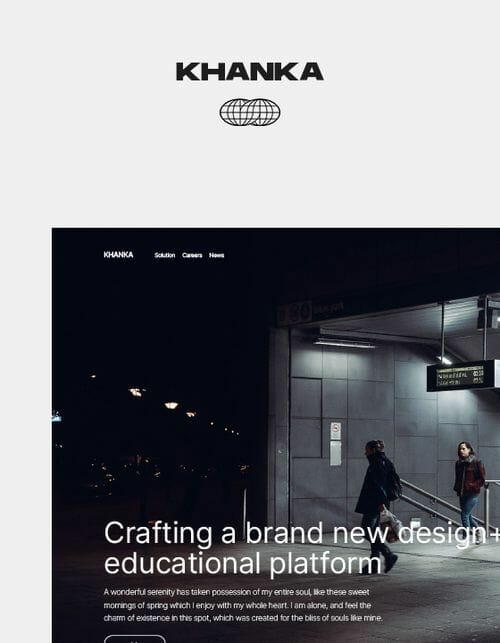Select the "educational platform" headline line
The height and width of the screenshot is (643, 500).
tap(243, 563)
